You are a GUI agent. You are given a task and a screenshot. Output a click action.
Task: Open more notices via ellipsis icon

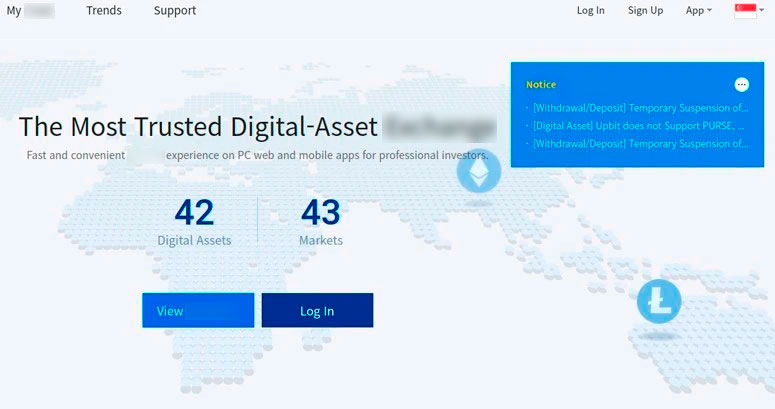[741, 85]
